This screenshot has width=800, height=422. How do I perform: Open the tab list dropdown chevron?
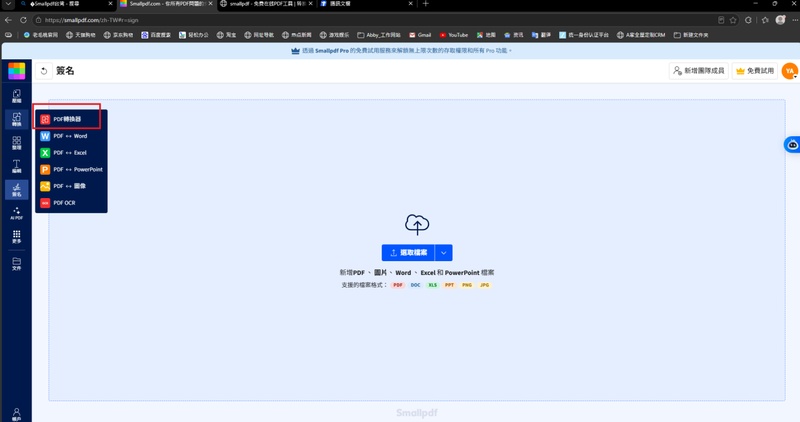pos(8,4)
